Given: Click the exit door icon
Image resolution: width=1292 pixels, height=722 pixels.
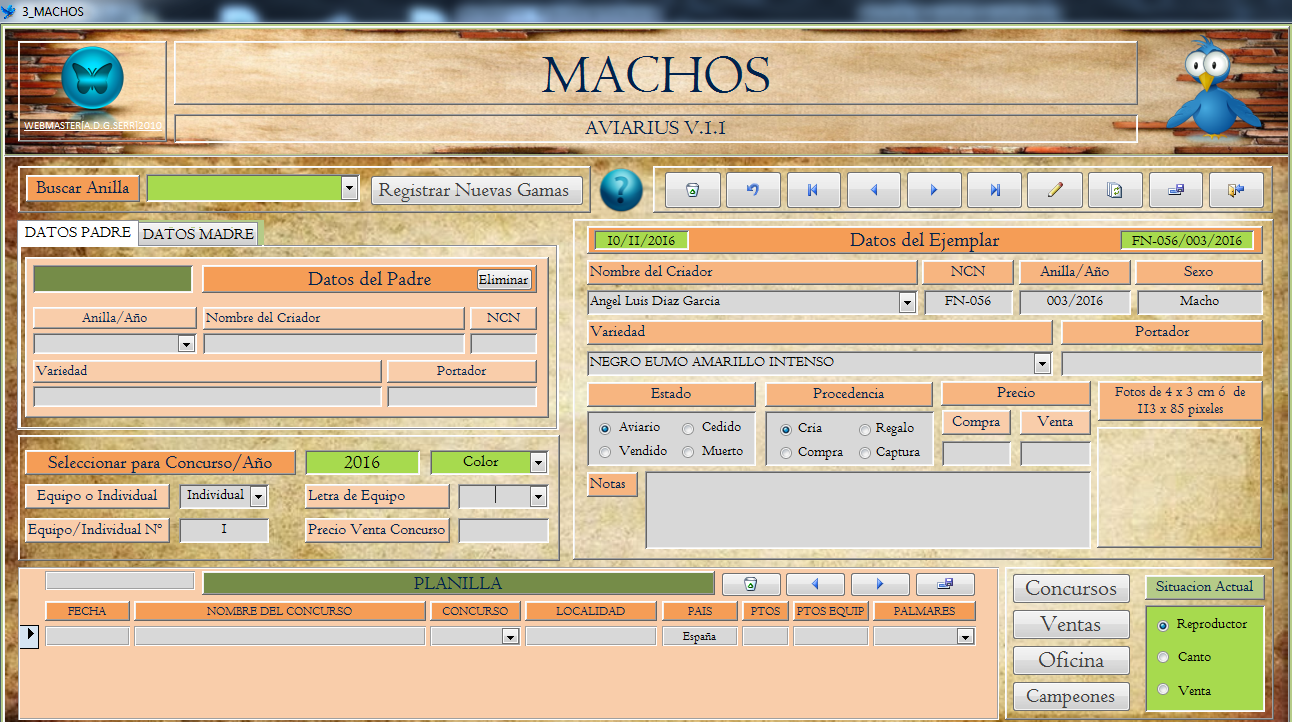Looking at the screenshot, I should (1236, 190).
